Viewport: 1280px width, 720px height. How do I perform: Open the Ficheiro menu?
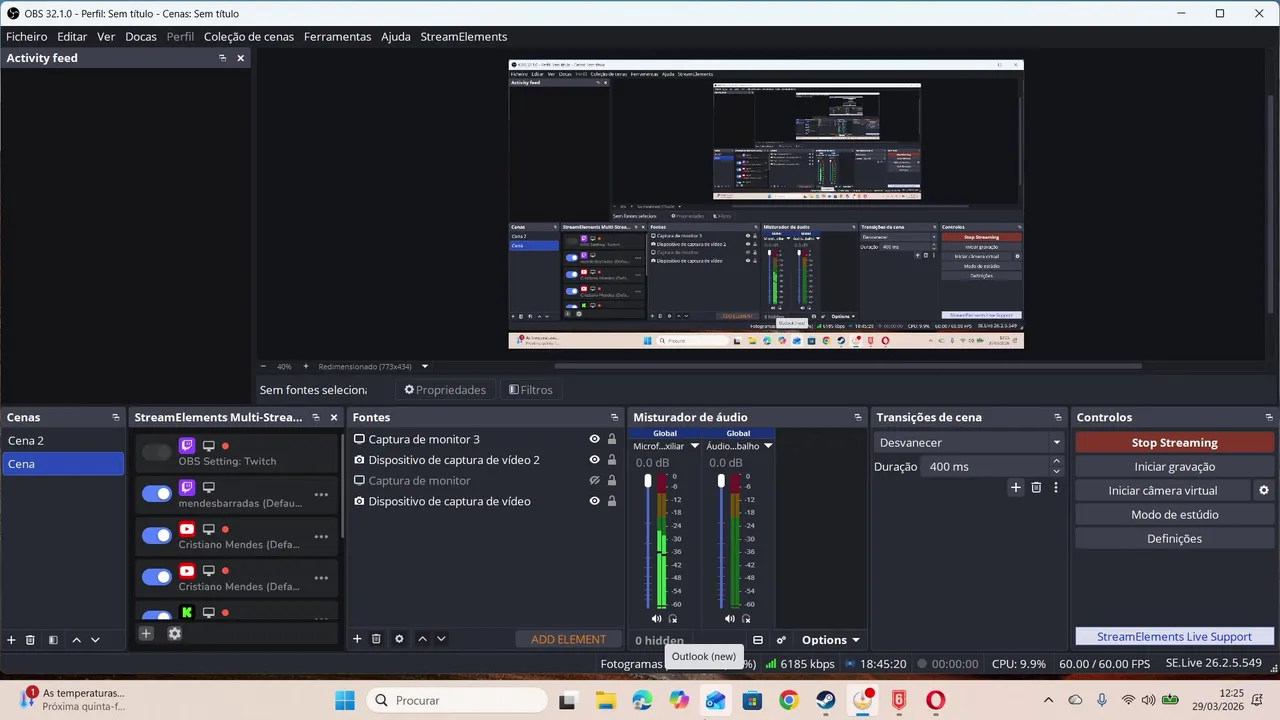[x=27, y=37]
